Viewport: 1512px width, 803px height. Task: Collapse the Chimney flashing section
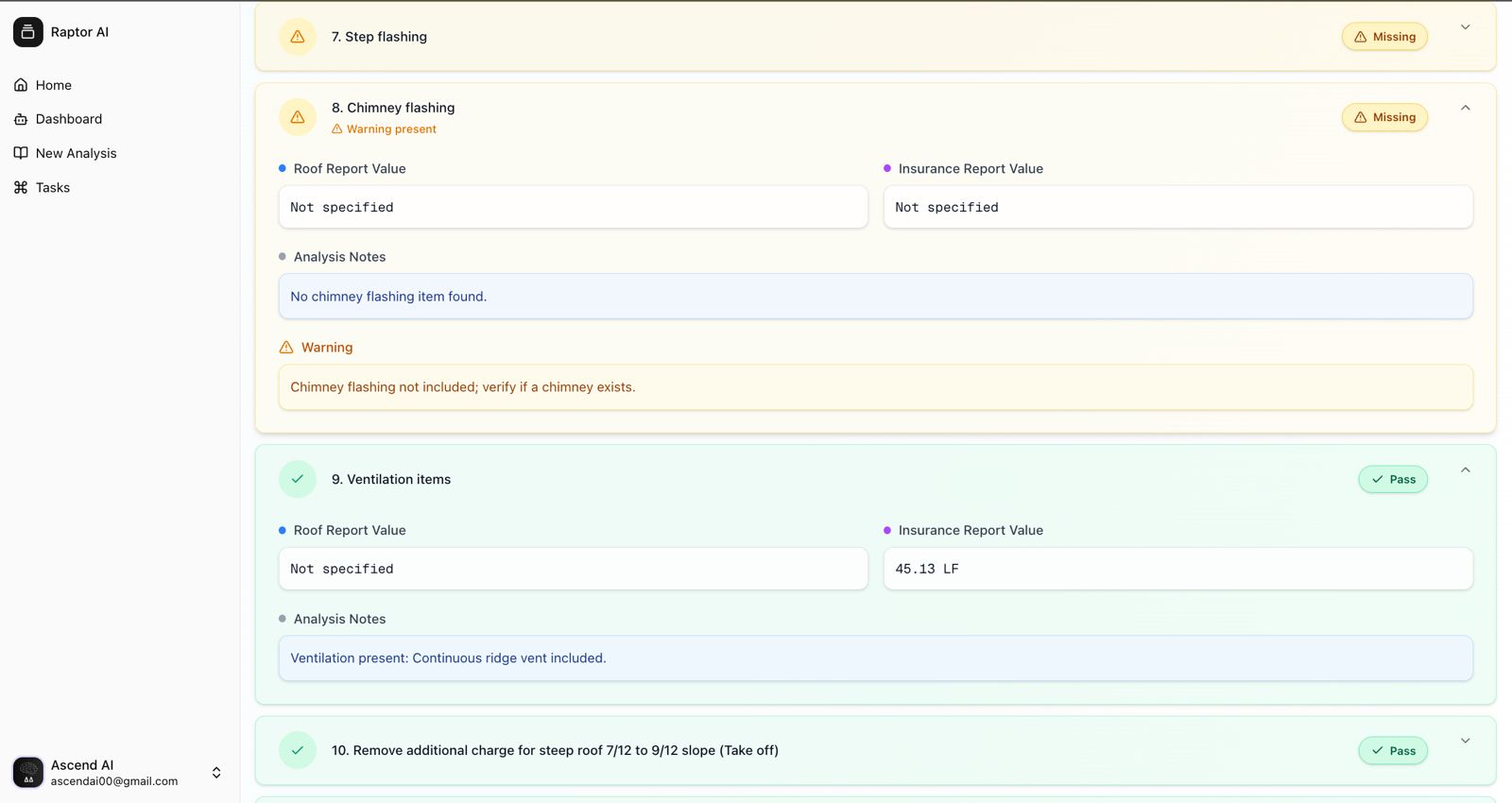[1465, 108]
